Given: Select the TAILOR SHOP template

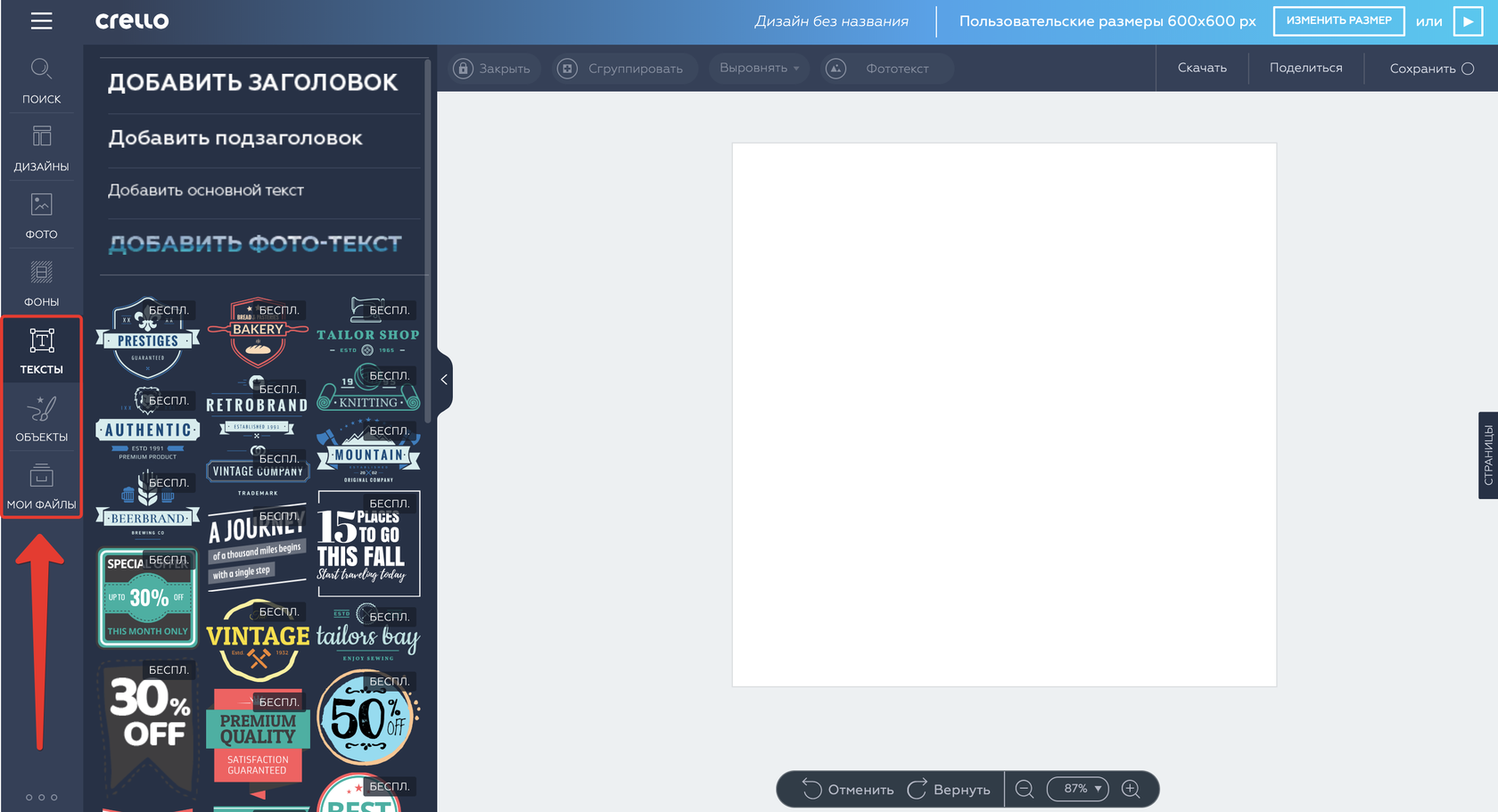Looking at the screenshot, I should pos(368,326).
